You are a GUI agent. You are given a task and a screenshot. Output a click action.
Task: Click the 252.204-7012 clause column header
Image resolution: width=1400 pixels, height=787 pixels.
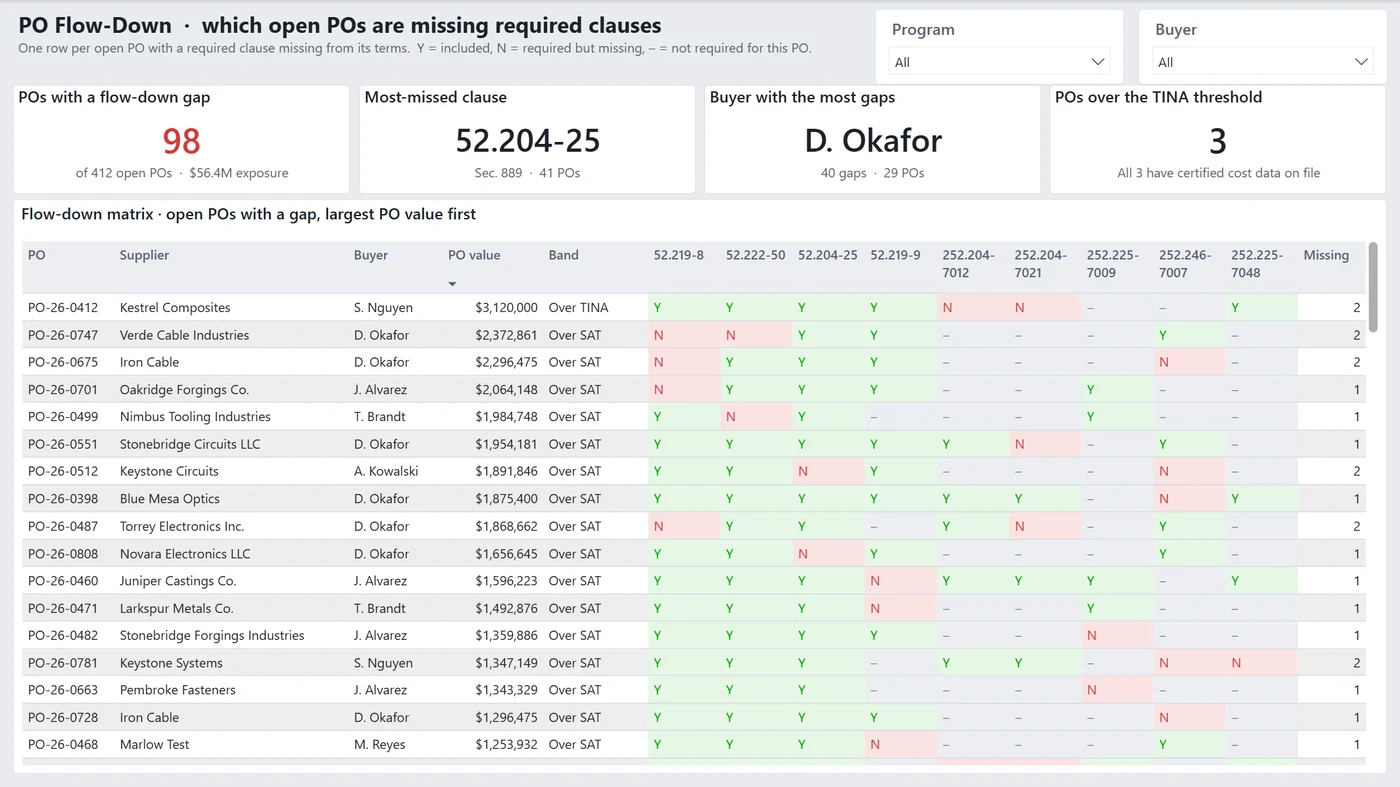[x=968, y=264]
